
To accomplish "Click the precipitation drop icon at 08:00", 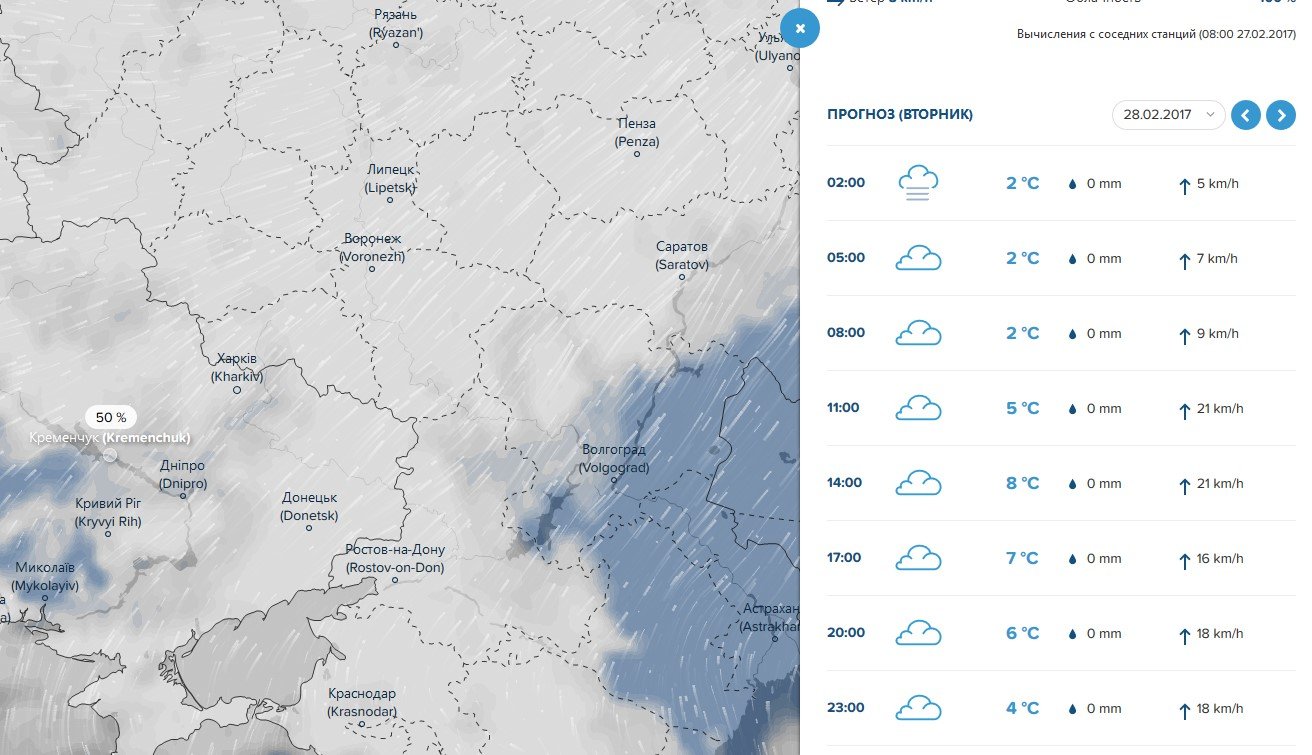I will pos(1073,335).
